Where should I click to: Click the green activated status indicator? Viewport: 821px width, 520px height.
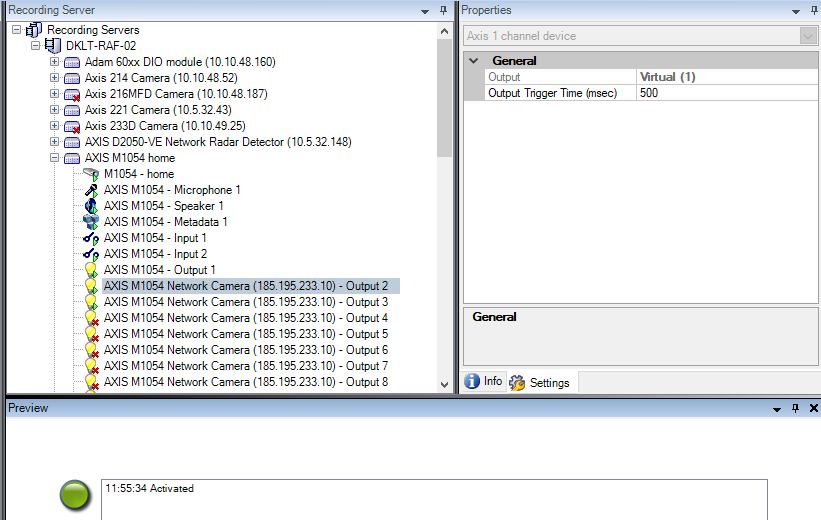(x=75, y=494)
